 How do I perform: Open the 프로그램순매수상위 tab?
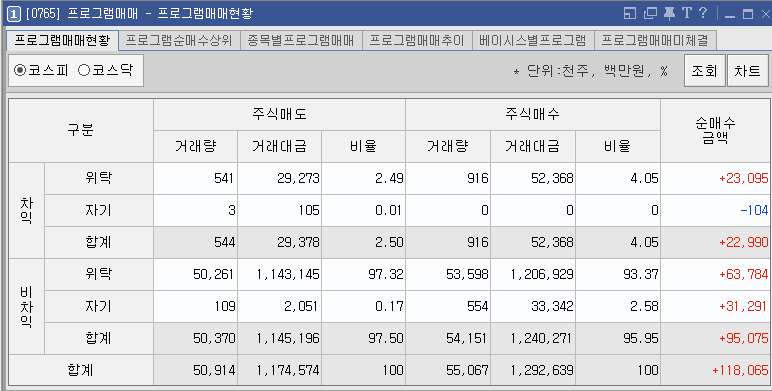point(179,40)
